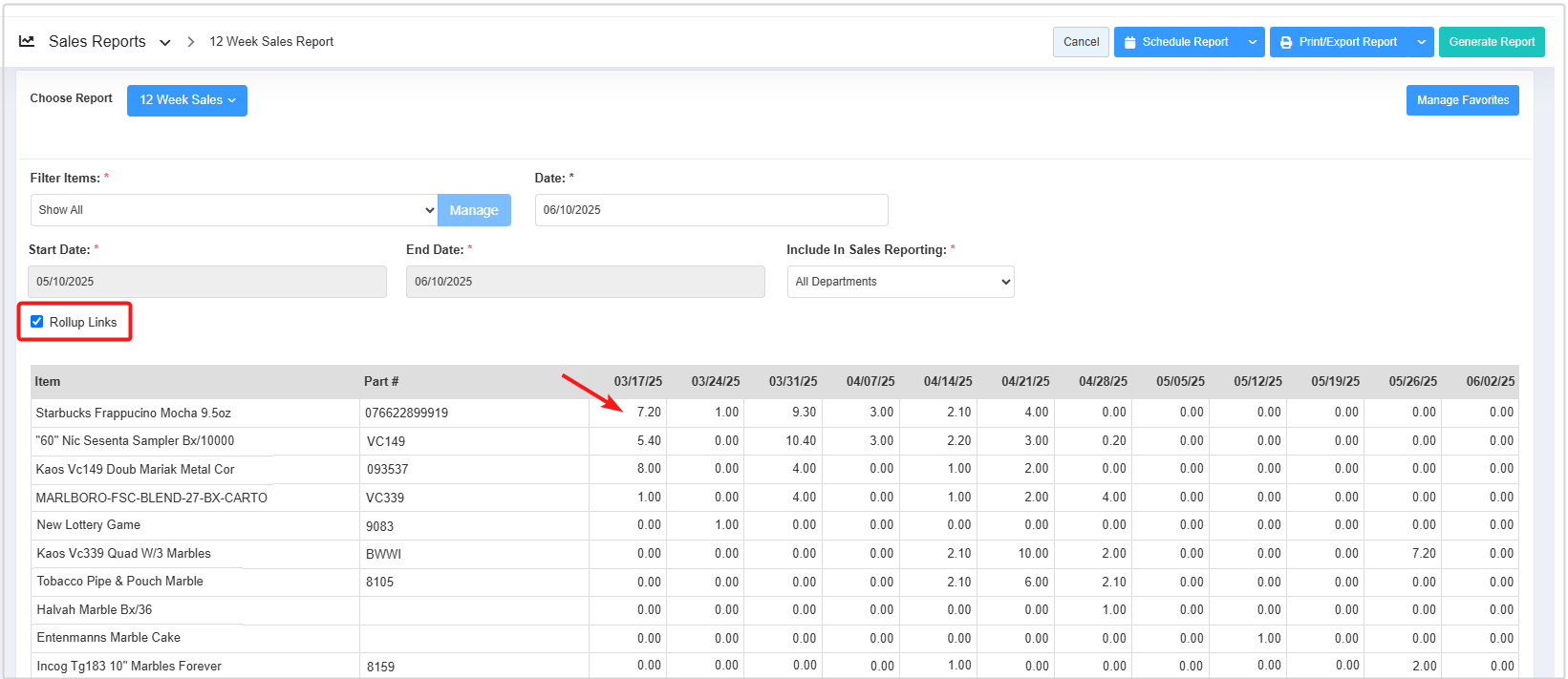Open the 12 Week Sales report chooser
The height and width of the screenshot is (679, 1568).
[x=187, y=100]
